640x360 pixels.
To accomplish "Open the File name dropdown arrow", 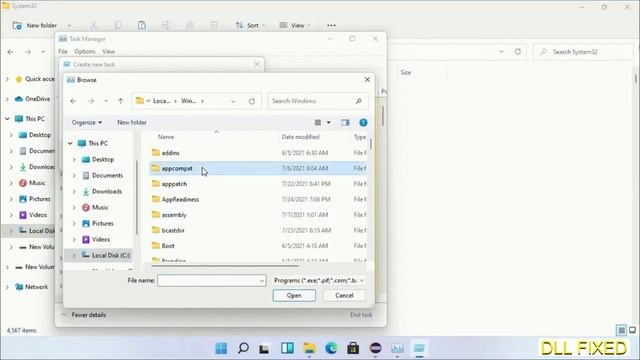I will tap(262, 280).
